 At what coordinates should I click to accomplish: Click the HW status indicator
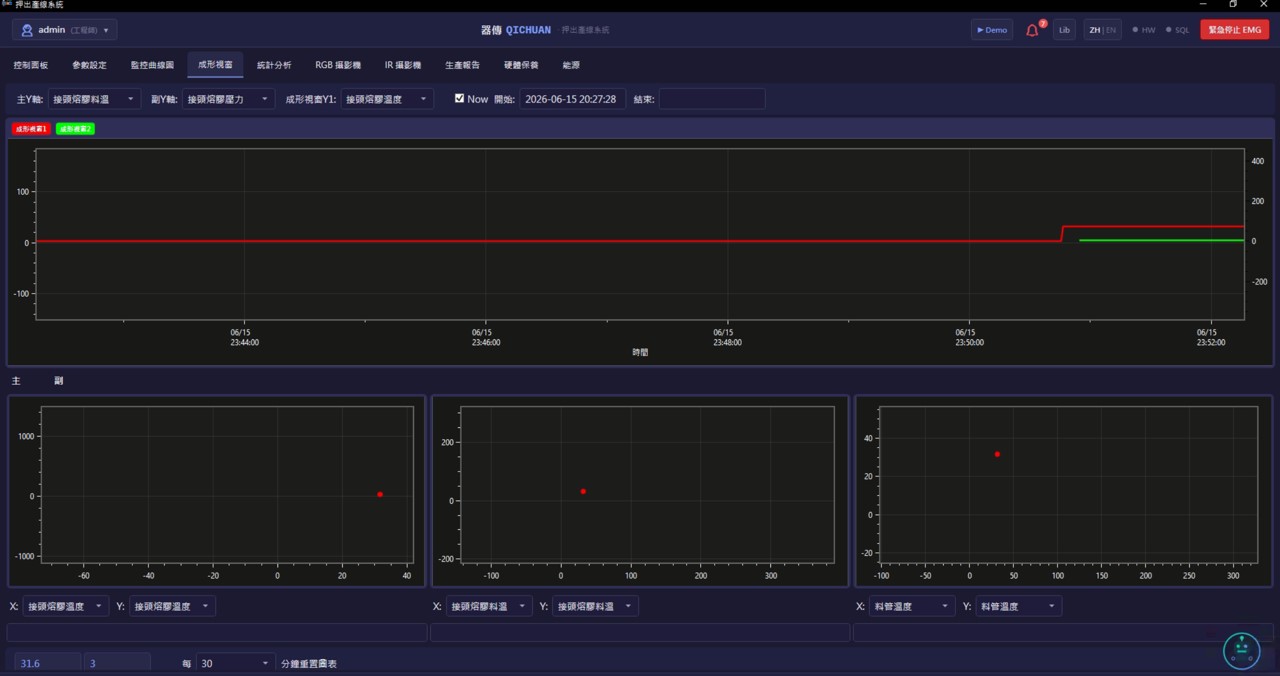click(1143, 30)
